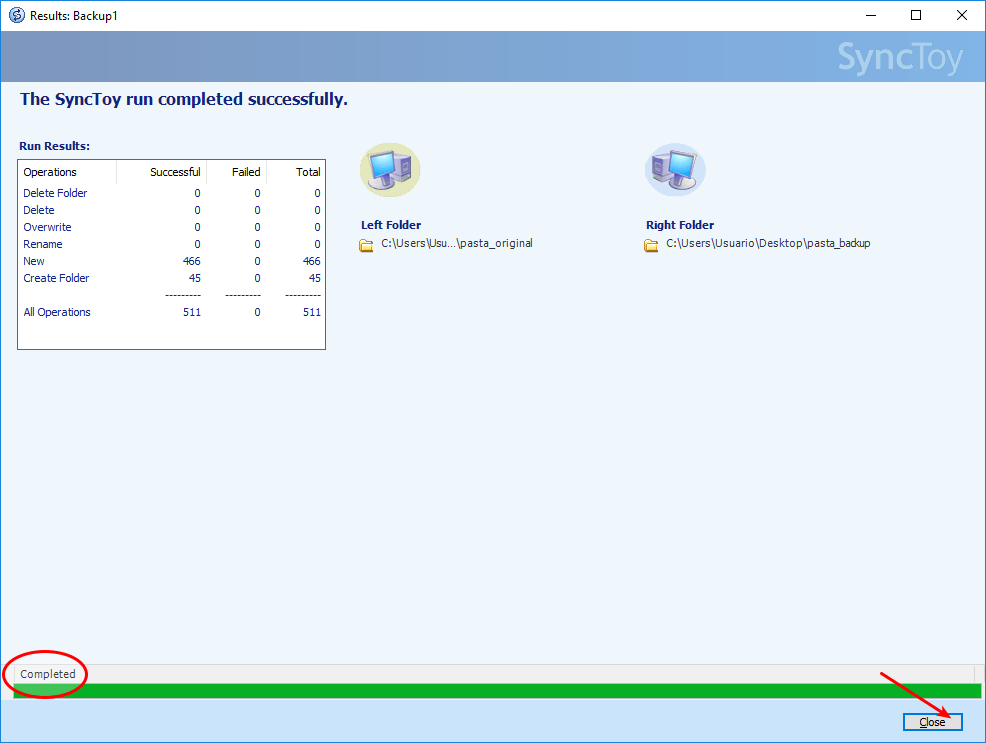
Task: Select the Delete operation row label
Action: click(x=39, y=210)
